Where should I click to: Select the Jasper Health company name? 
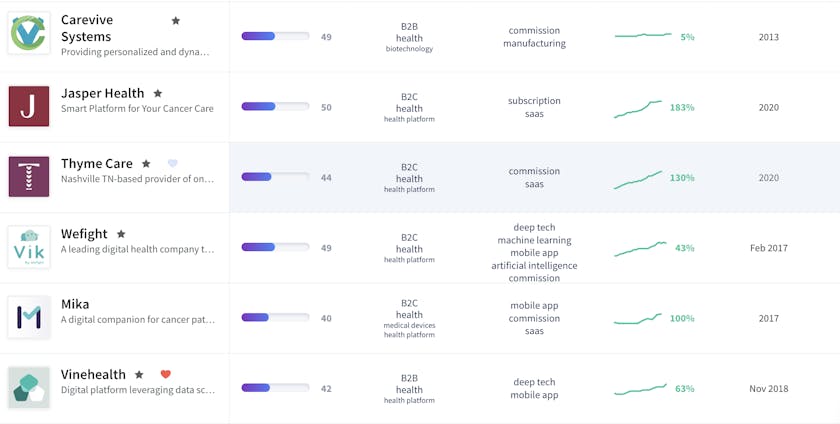click(102, 94)
